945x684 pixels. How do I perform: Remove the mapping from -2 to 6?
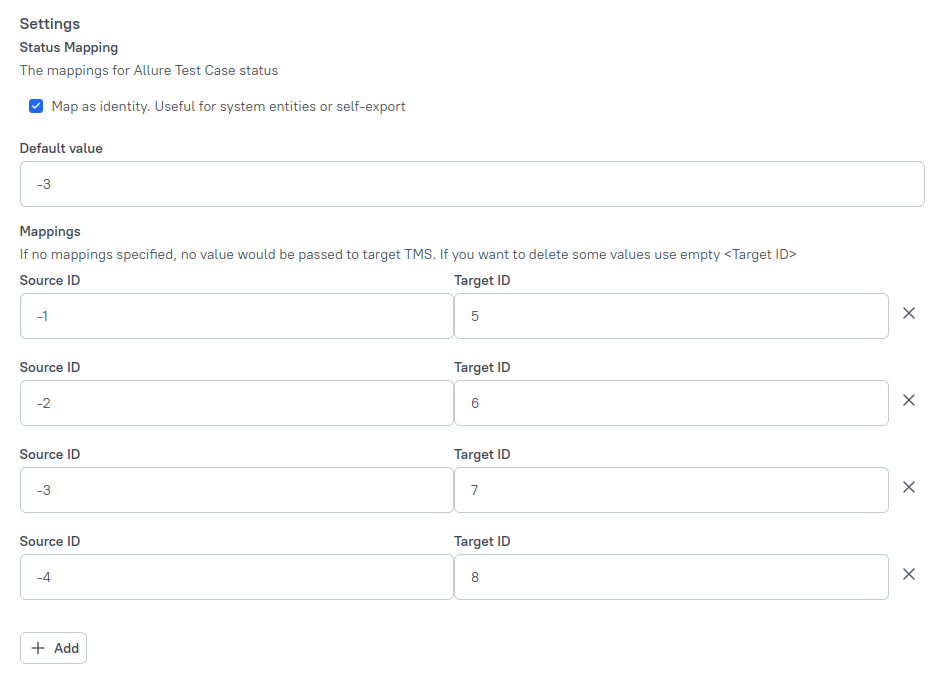coord(909,400)
